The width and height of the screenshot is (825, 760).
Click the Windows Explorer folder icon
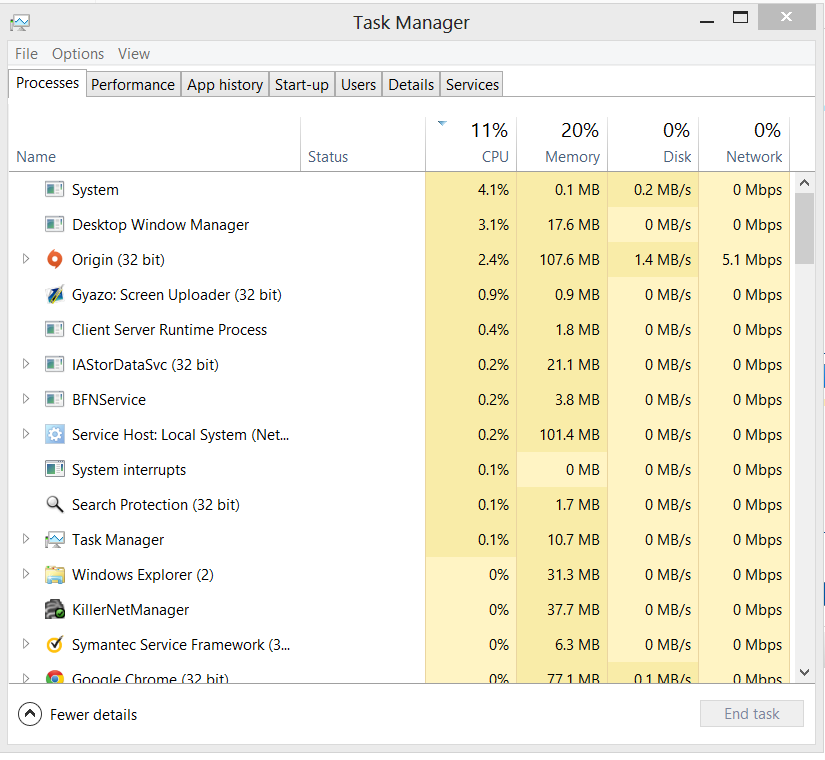pyautogui.click(x=55, y=575)
